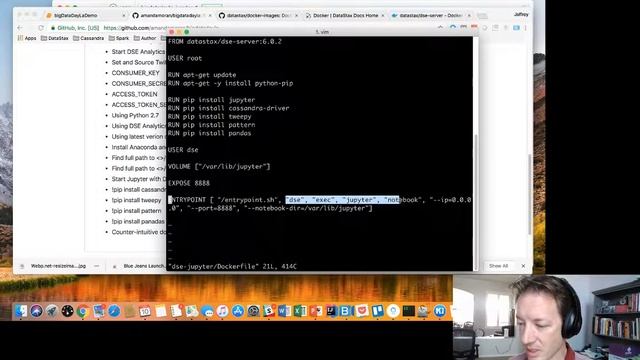This screenshot has height=360, width=640.
Task: Open Microsoft Excel from the dock
Action: pos(300,311)
